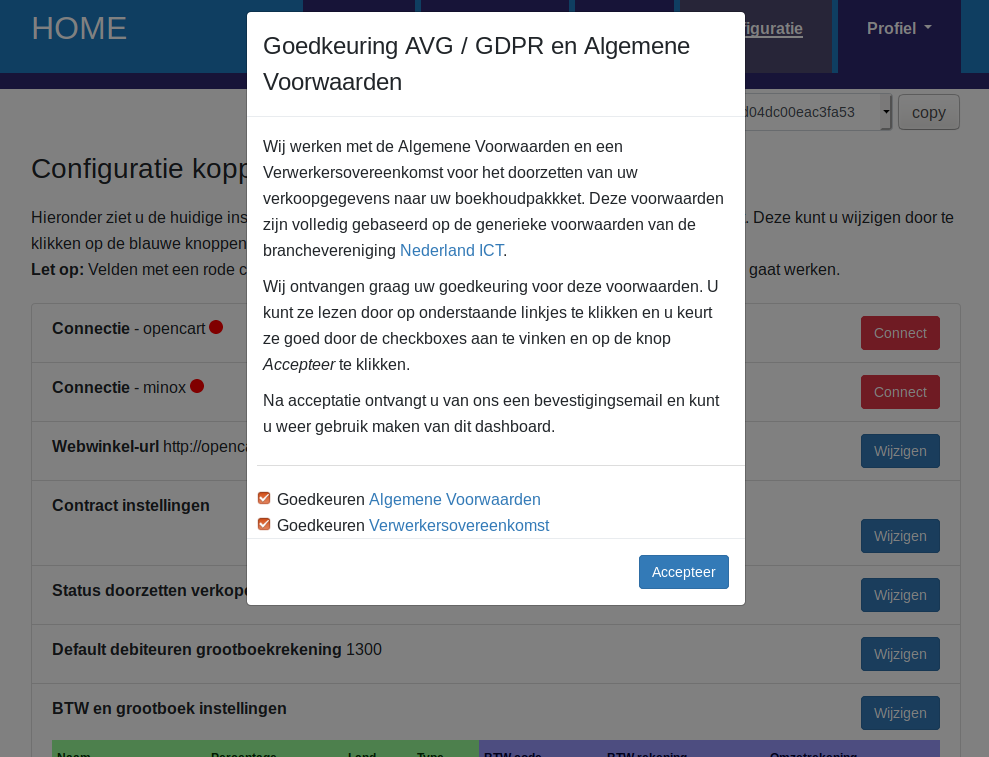The image size is (989, 757).
Task: Click Connect for the minox connection
Action: 900,392
